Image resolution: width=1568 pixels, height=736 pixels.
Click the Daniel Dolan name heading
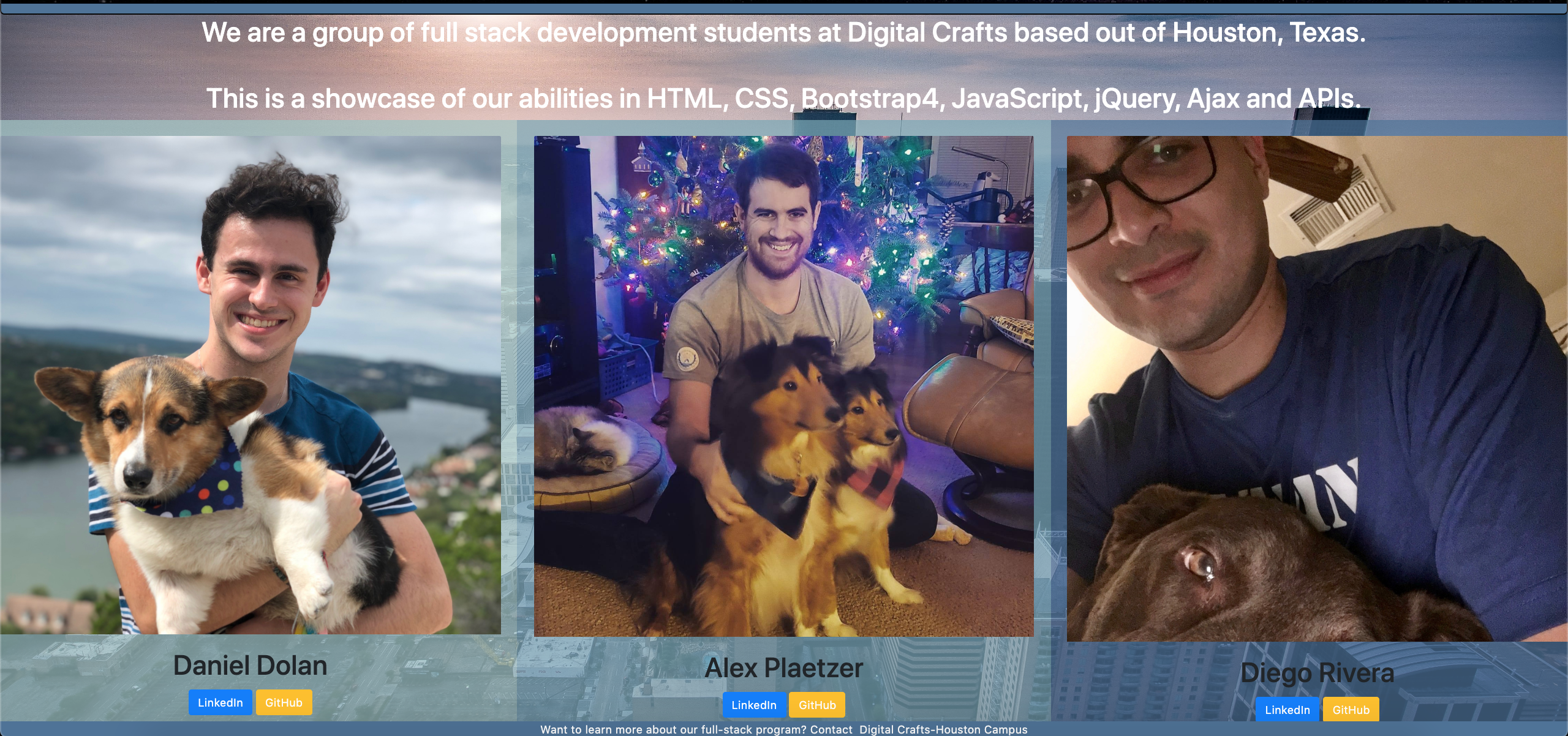point(250,666)
